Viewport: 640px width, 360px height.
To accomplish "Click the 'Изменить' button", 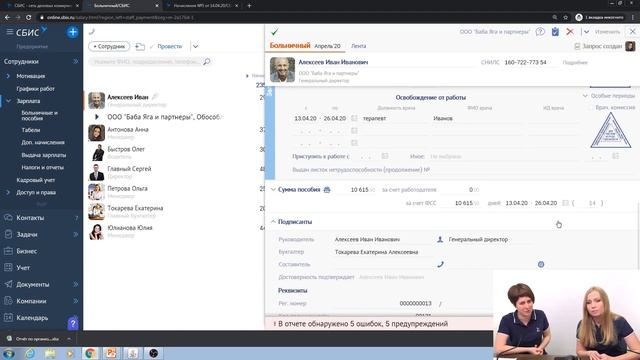I will coord(607,31).
